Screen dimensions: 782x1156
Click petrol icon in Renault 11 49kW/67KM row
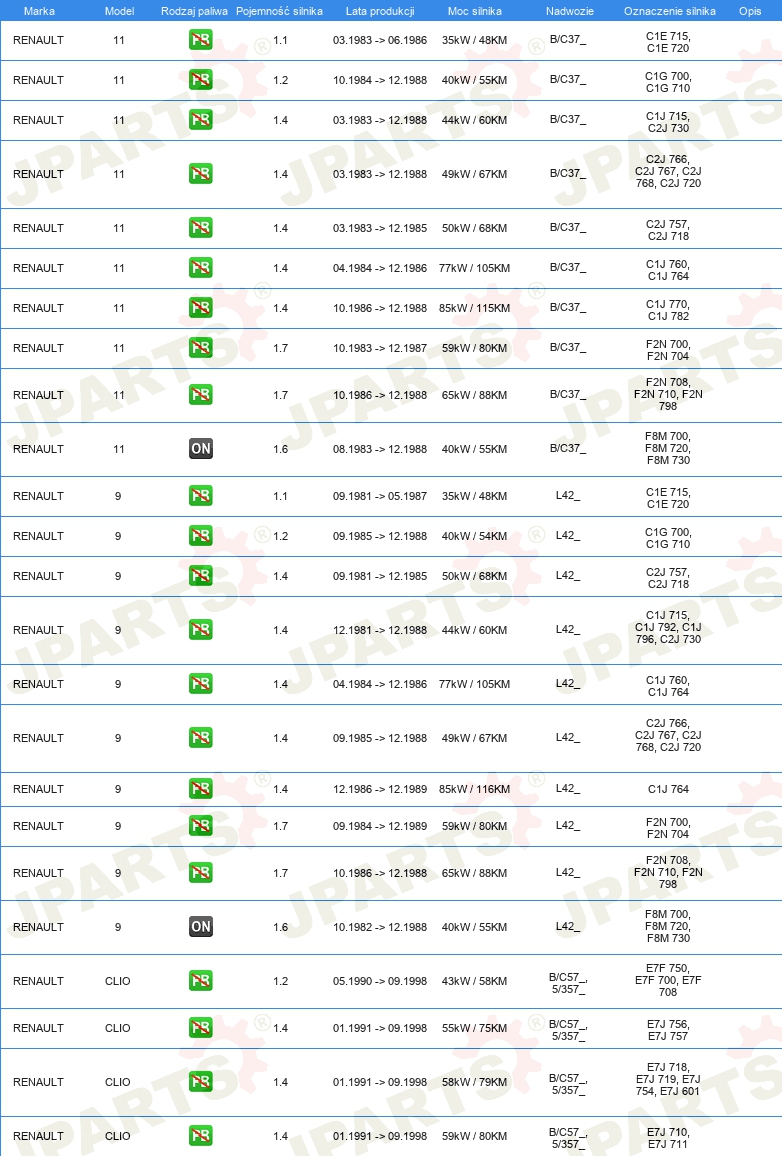click(200, 174)
